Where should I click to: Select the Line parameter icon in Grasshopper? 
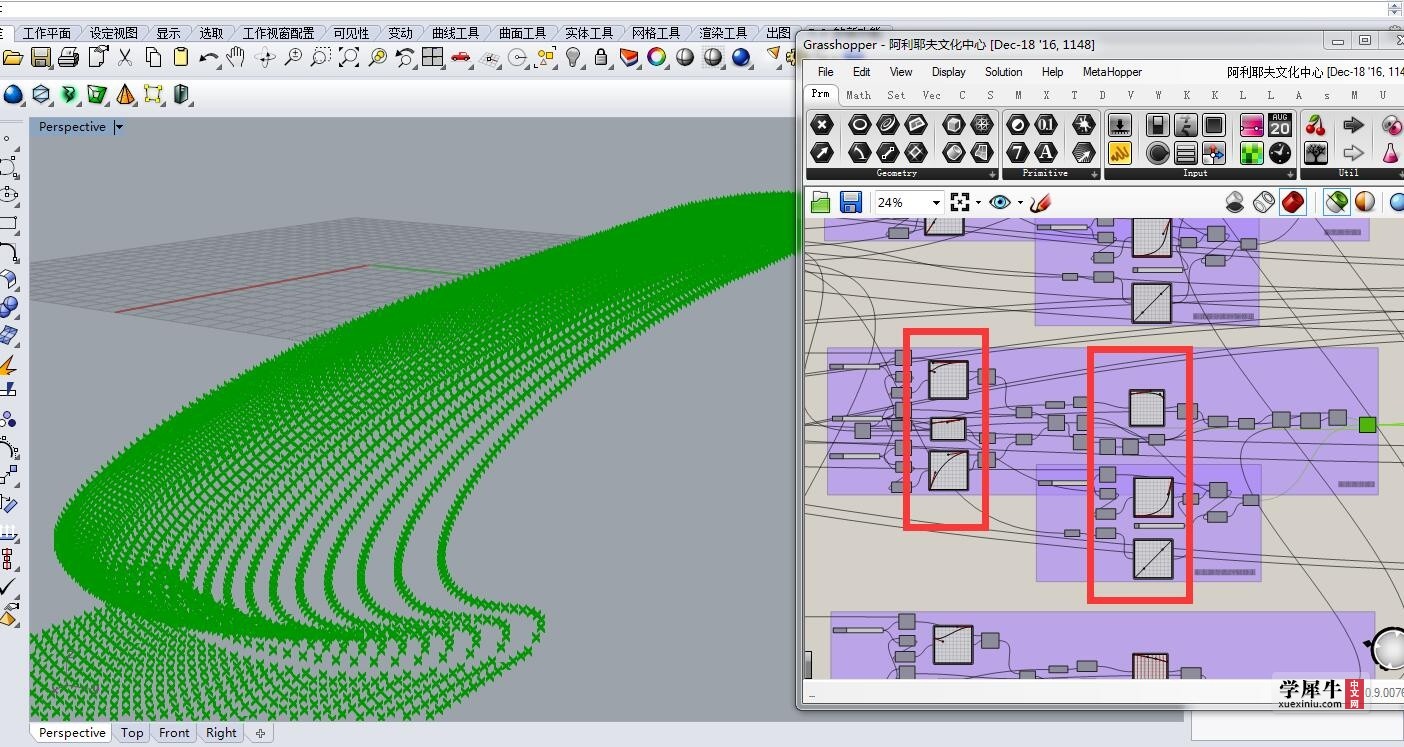click(x=887, y=152)
